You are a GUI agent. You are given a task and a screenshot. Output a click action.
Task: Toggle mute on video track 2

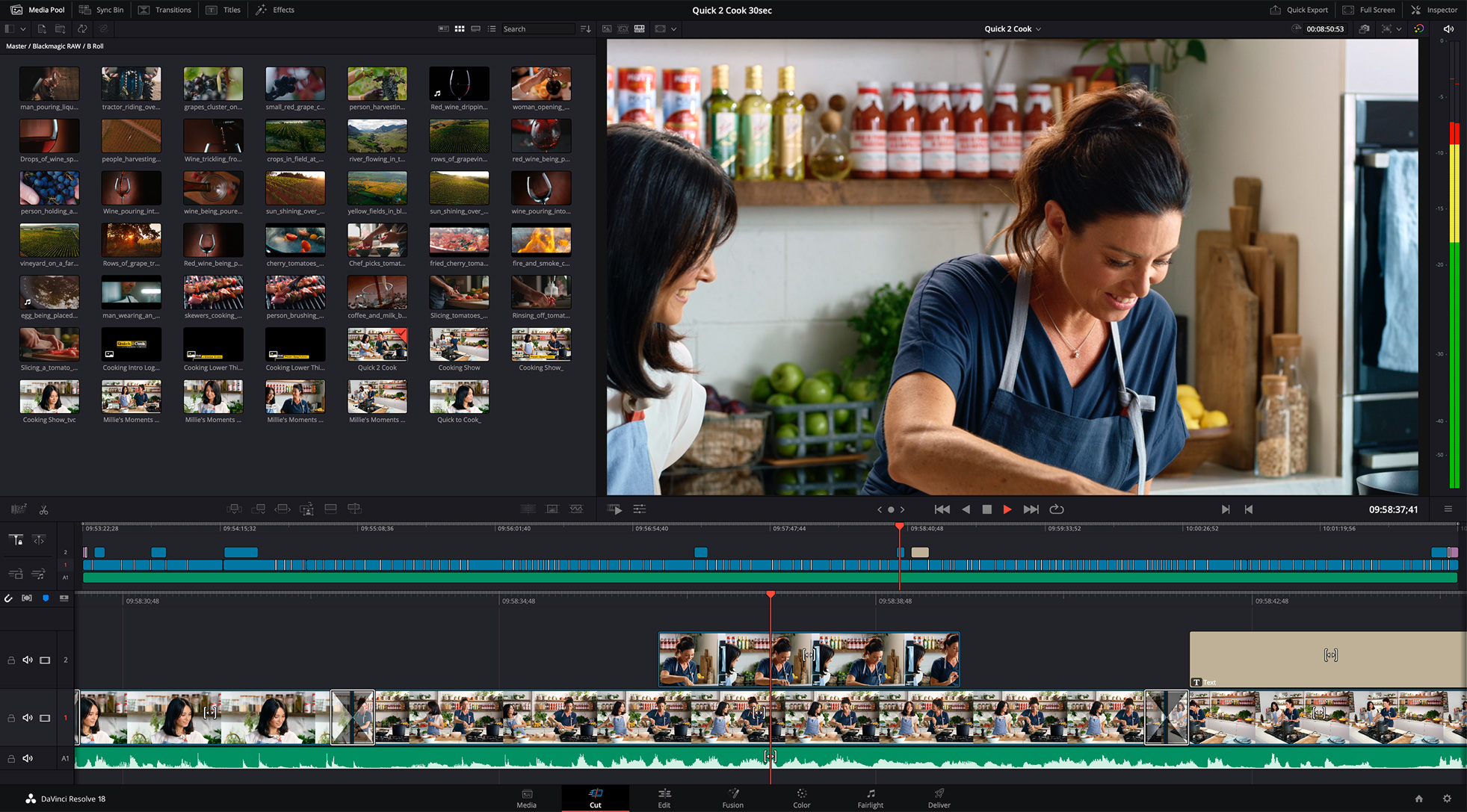pyautogui.click(x=28, y=659)
